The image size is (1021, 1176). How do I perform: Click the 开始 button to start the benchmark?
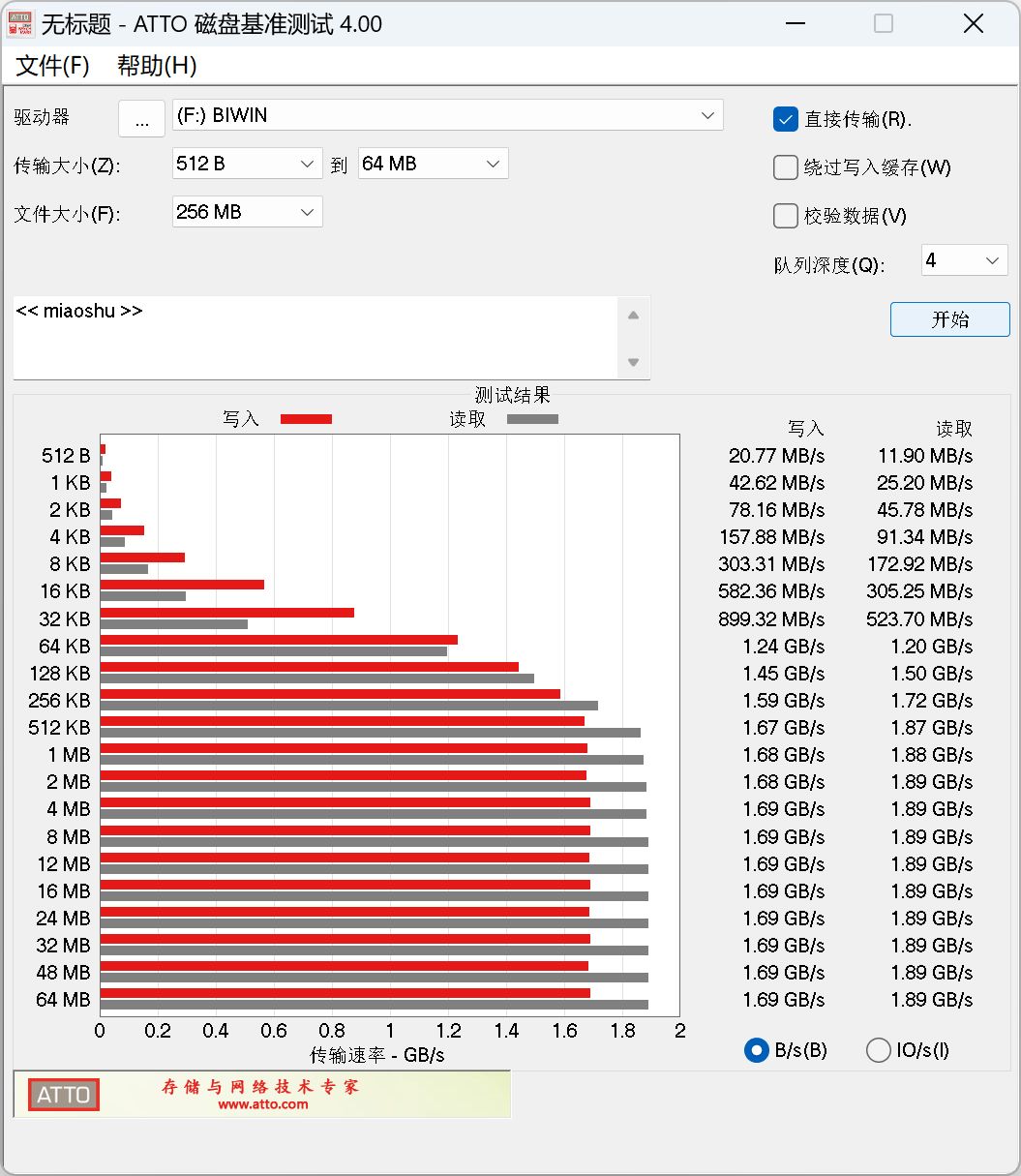[x=949, y=319]
